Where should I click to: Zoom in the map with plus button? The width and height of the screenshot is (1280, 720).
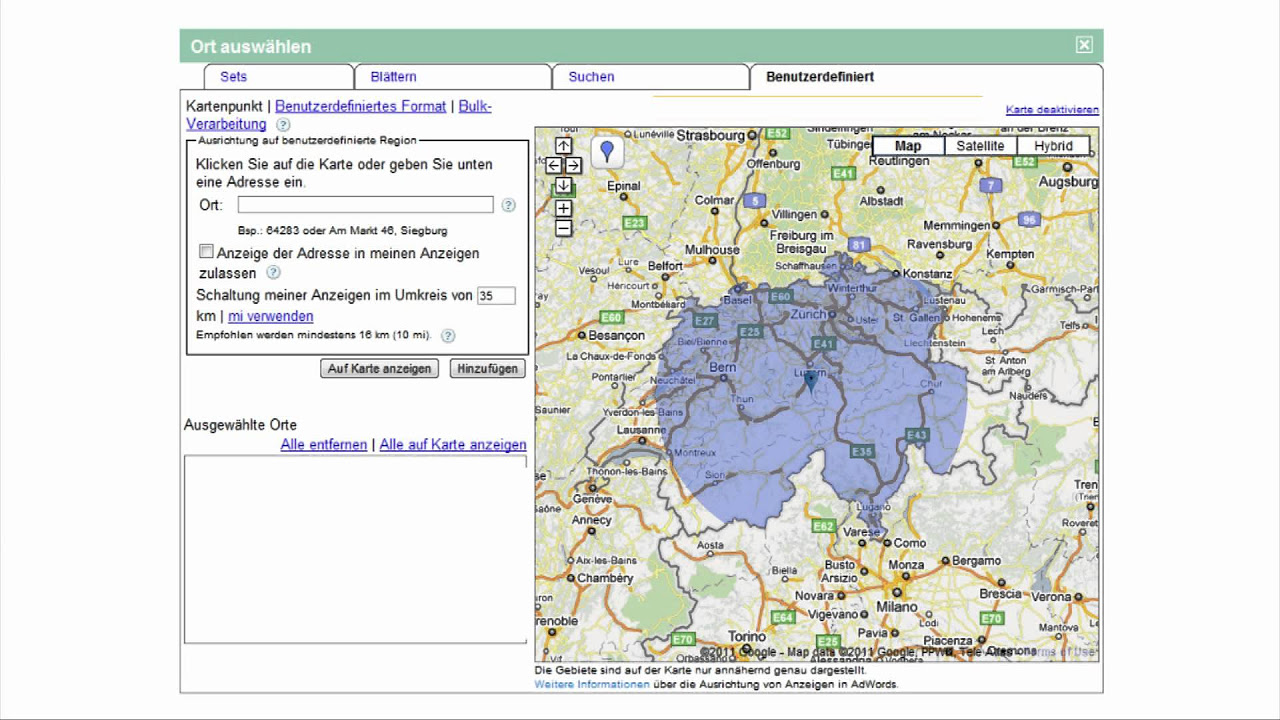(563, 208)
